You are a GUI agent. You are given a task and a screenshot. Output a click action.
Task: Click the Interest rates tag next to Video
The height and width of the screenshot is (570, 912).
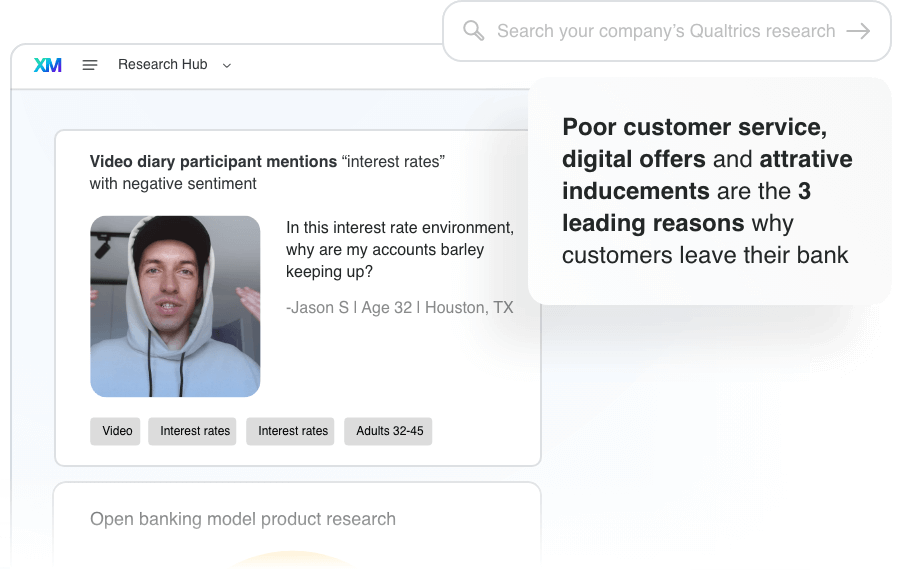[195, 431]
